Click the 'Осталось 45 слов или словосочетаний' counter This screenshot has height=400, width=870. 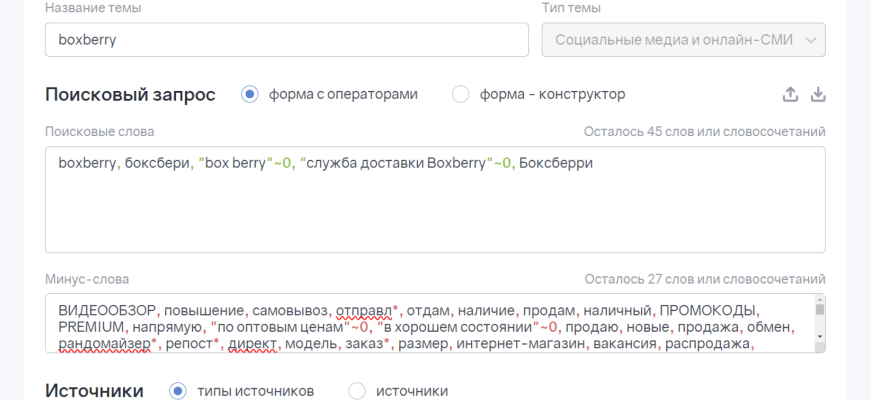(704, 132)
